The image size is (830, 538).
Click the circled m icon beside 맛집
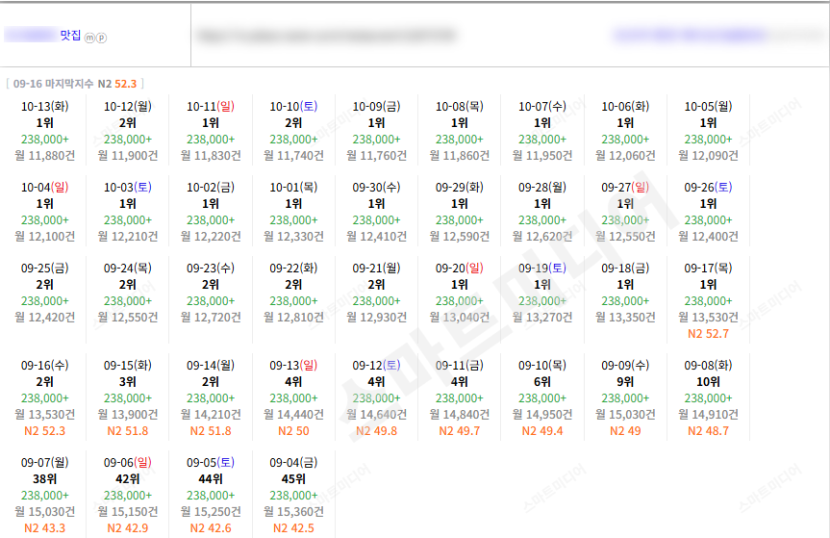coord(89,38)
